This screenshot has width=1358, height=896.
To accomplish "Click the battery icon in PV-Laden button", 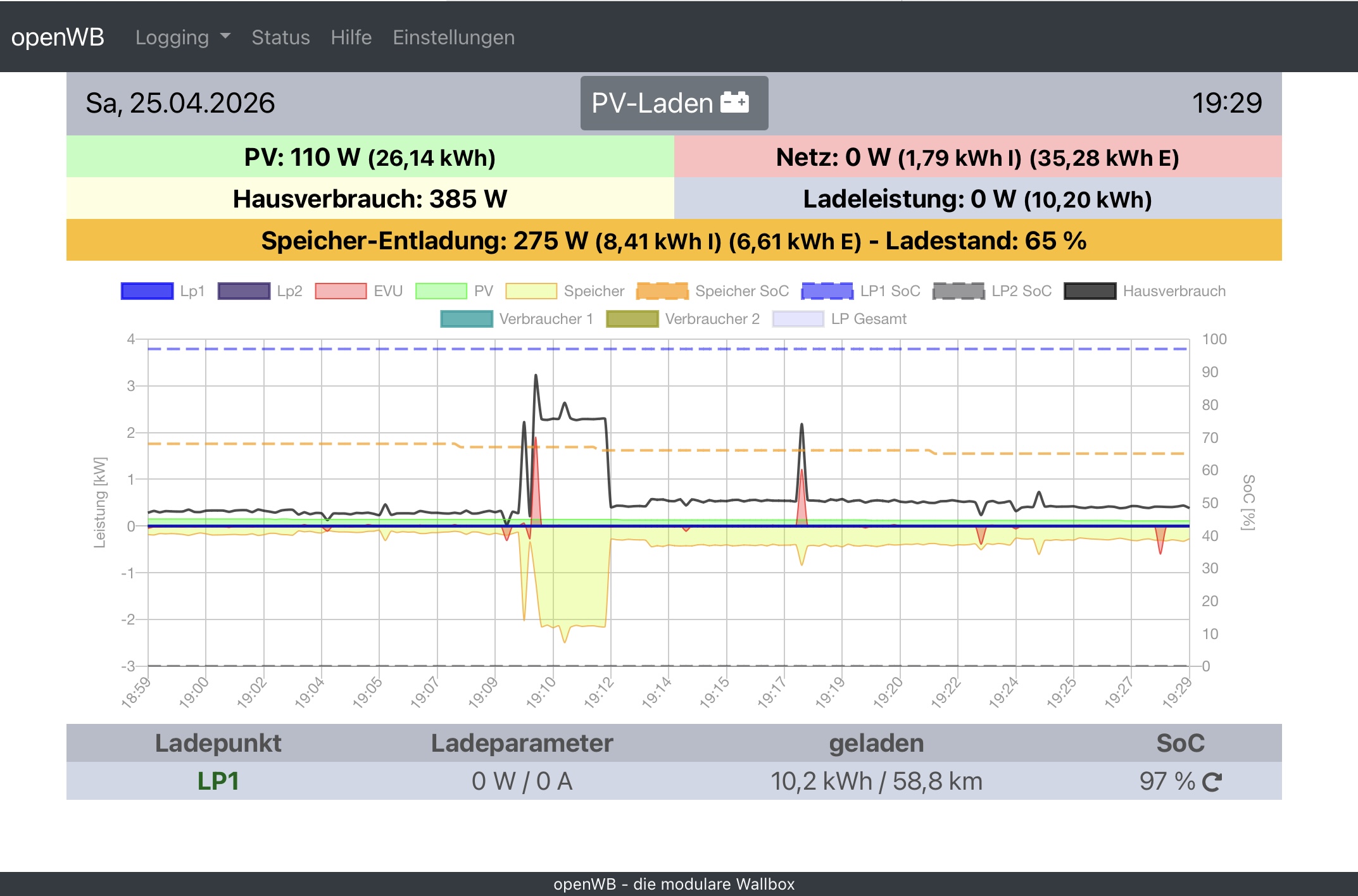I will pos(734,103).
